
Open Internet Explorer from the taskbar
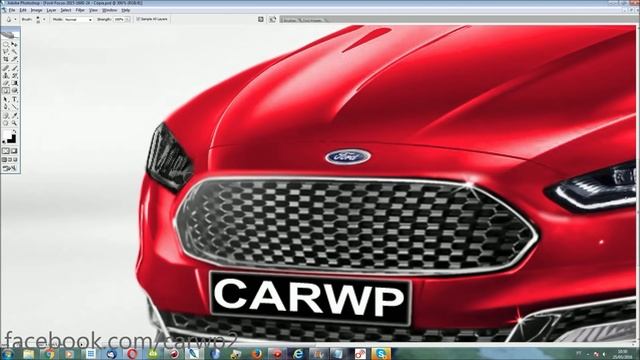tap(298, 353)
